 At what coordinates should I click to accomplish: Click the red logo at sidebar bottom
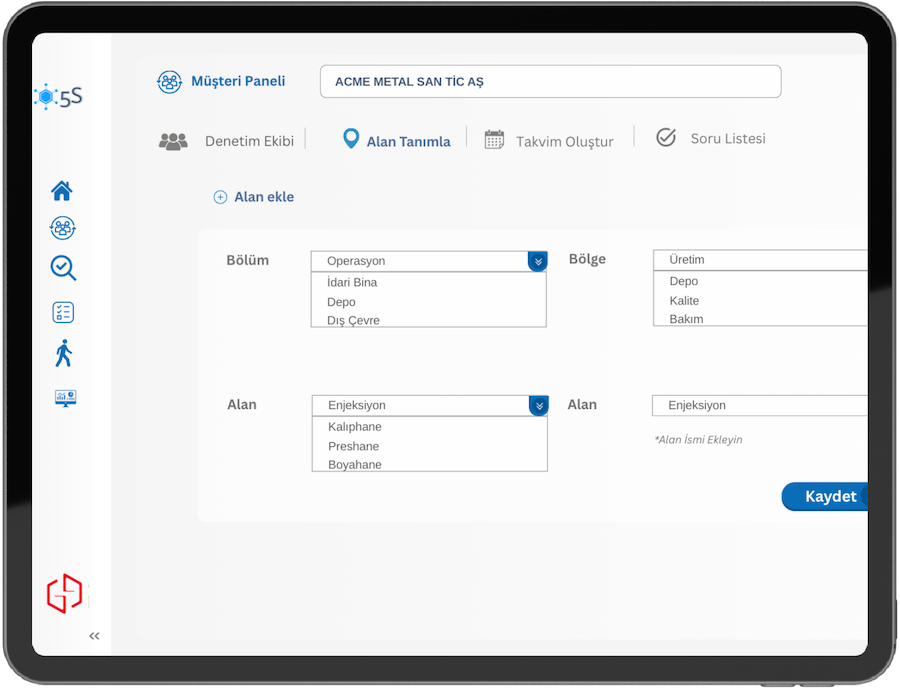pyautogui.click(x=65, y=593)
